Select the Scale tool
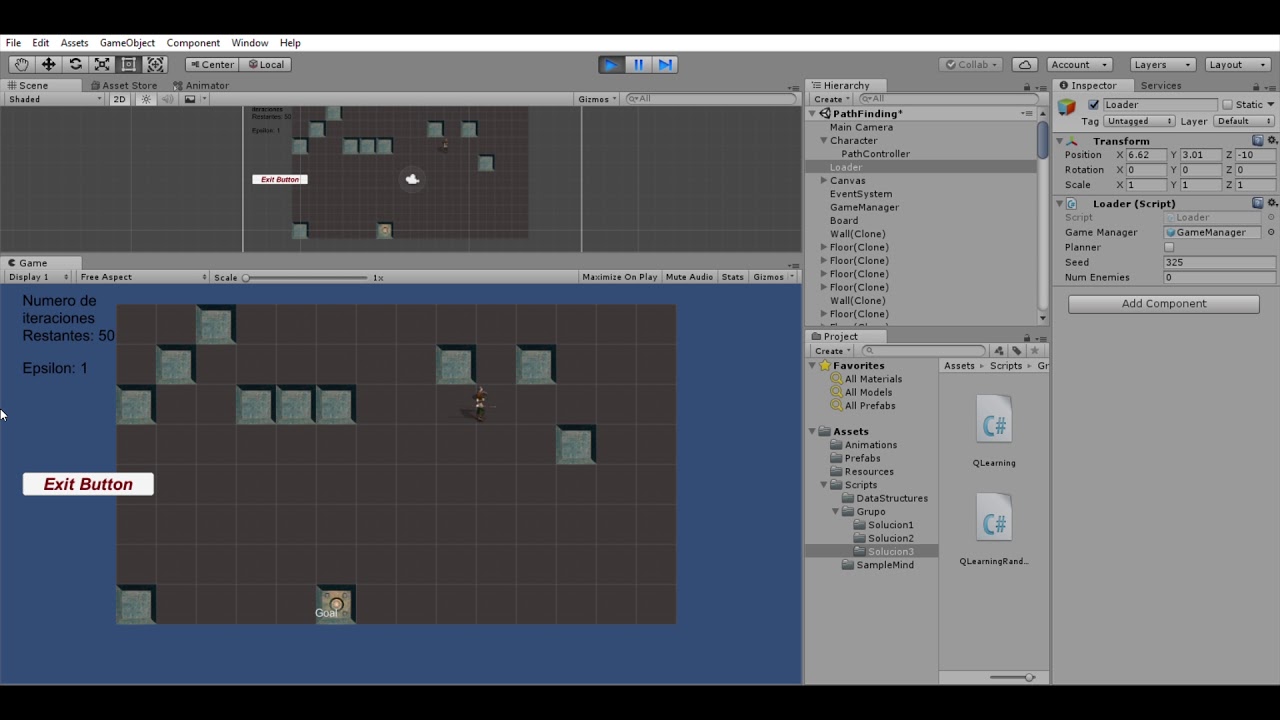 pos(102,64)
